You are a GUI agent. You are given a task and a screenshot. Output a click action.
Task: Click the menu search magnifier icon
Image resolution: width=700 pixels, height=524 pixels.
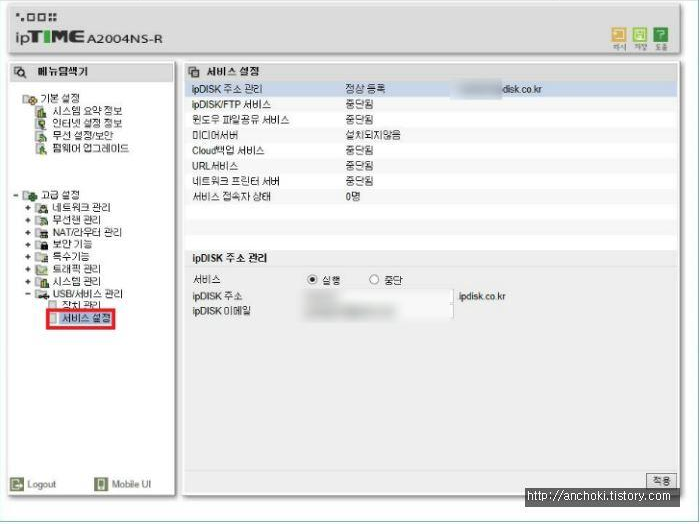tap(20, 72)
